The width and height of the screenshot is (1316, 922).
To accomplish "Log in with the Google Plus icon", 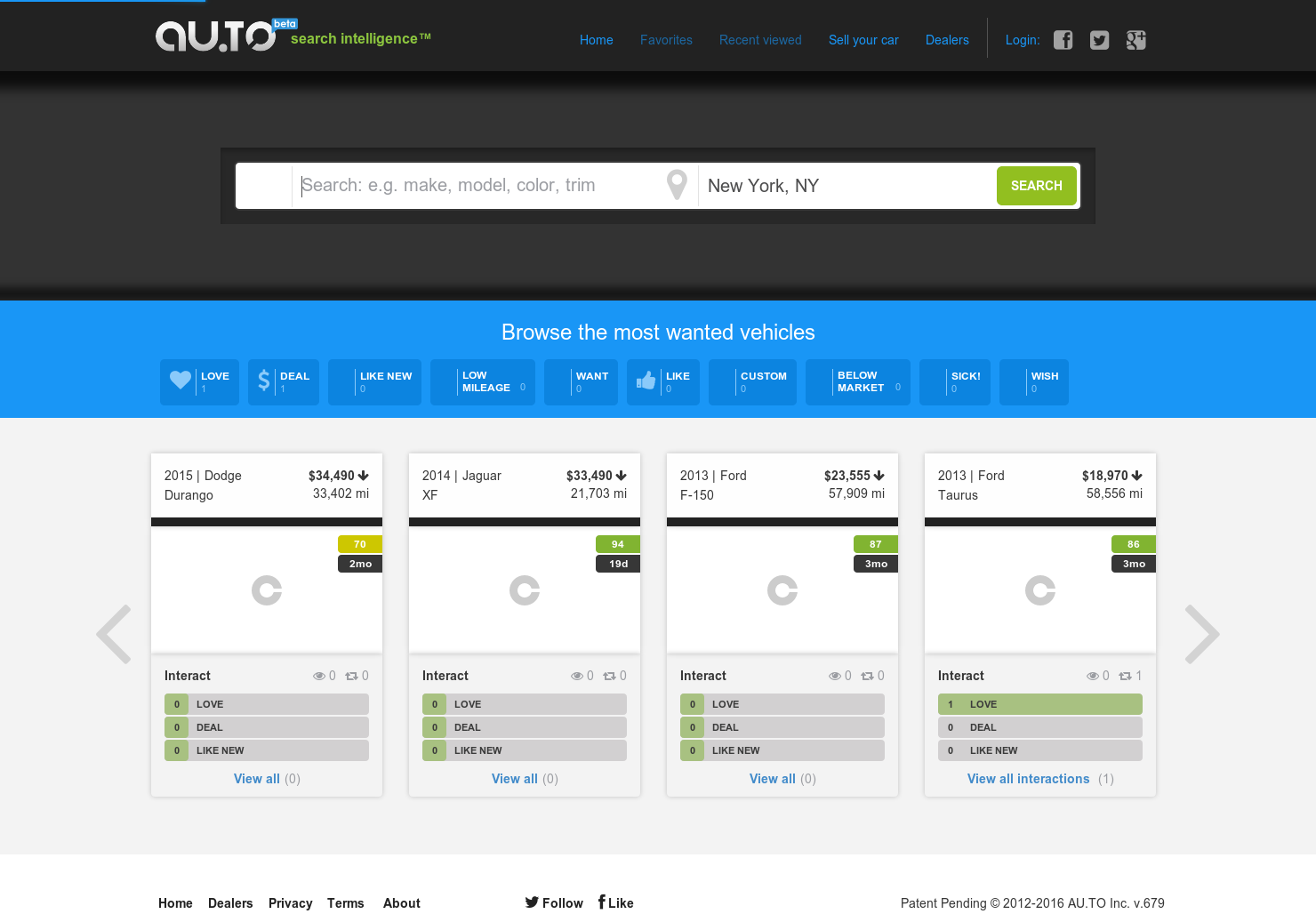I will click(x=1135, y=40).
